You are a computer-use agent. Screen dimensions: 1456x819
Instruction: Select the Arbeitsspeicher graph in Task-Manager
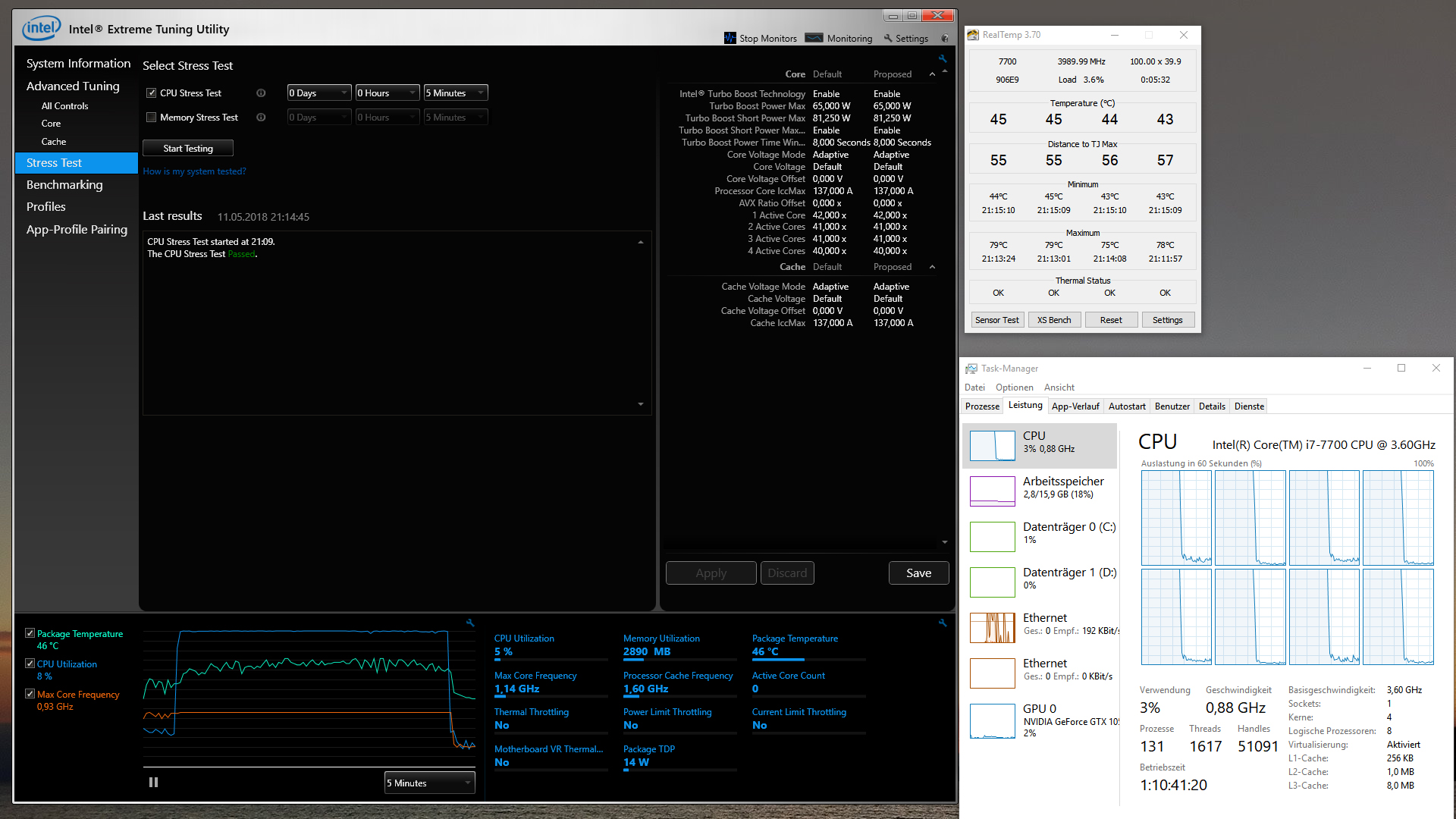coord(993,491)
